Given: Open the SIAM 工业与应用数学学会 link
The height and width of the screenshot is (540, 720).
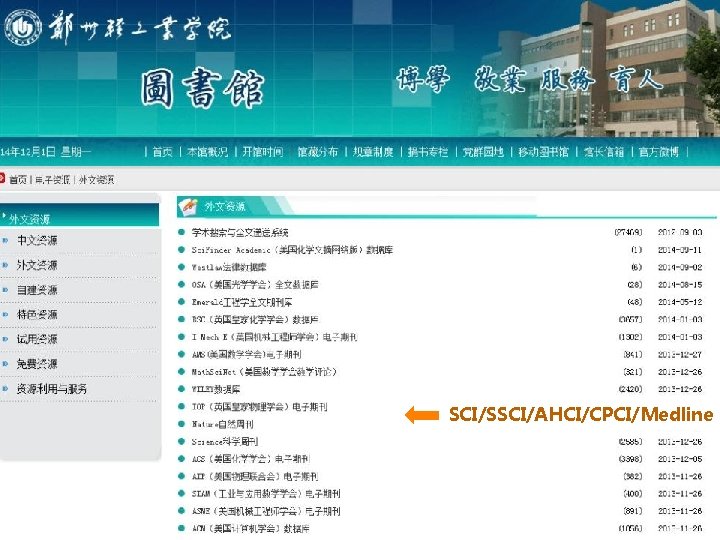Looking at the screenshot, I should pos(266,494).
